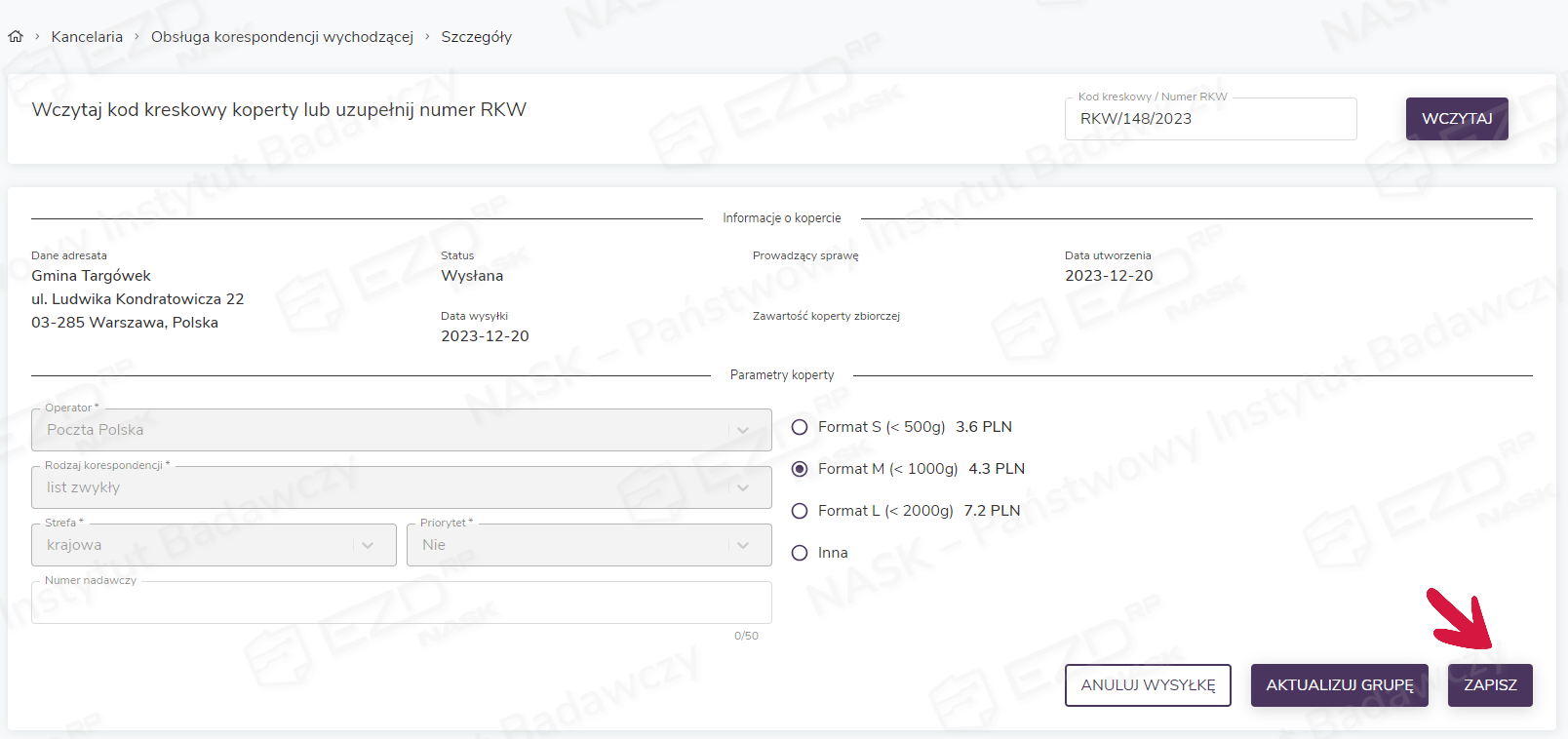Select the Szczegóły breadcrumb item
The width and height of the screenshot is (1568, 739).
(x=476, y=37)
